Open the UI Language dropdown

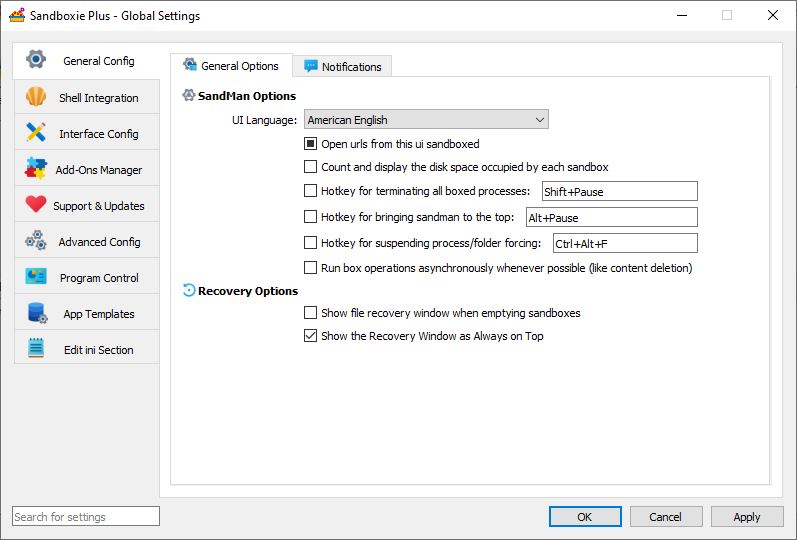pyautogui.click(x=426, y=119)
